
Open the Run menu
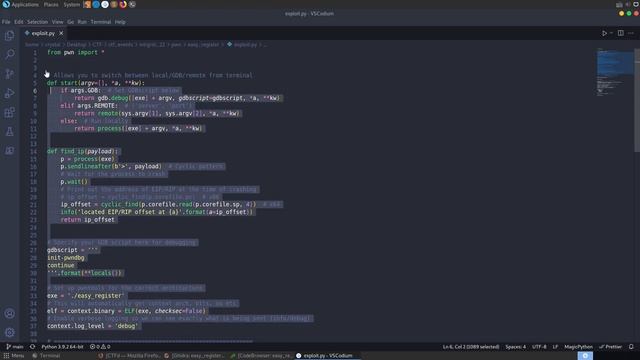82,22
